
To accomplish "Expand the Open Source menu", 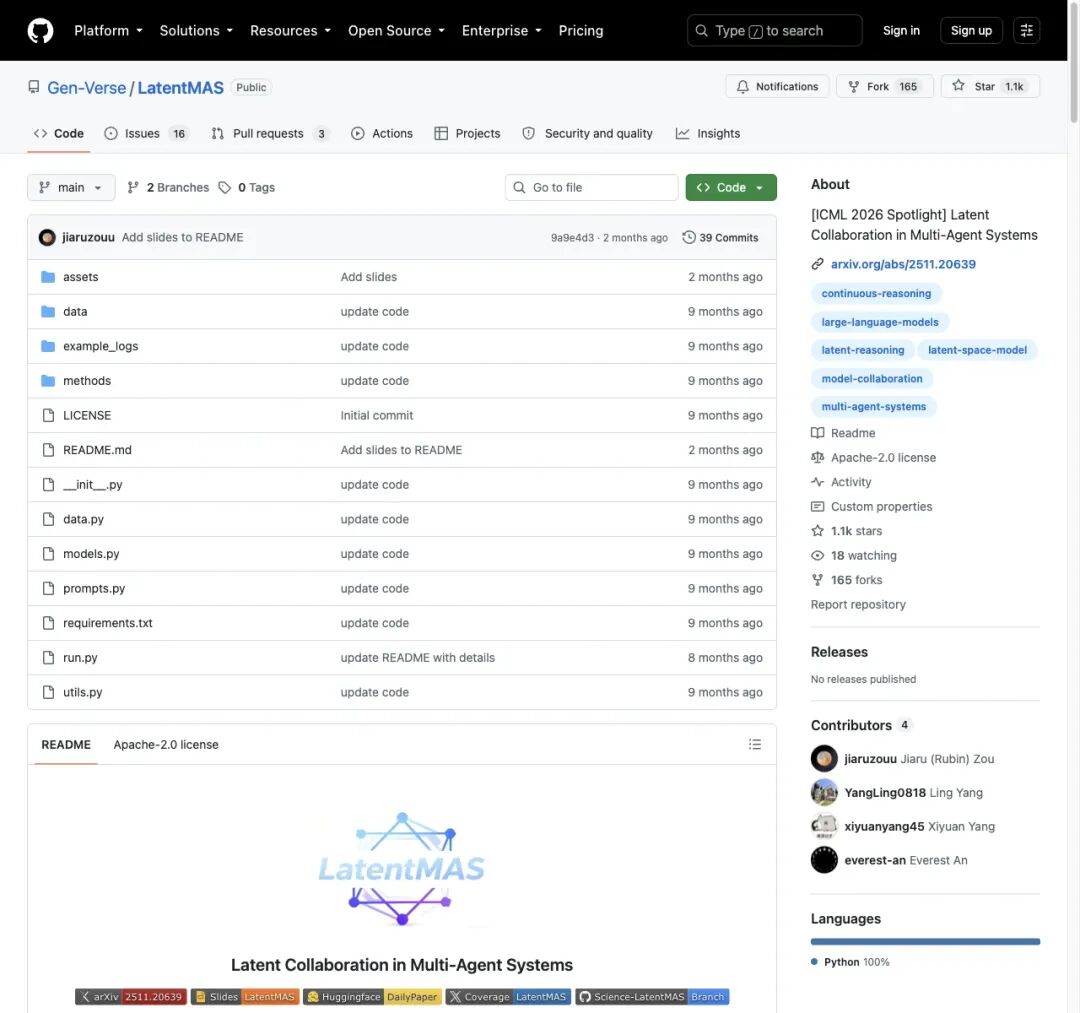I will 396,30.
